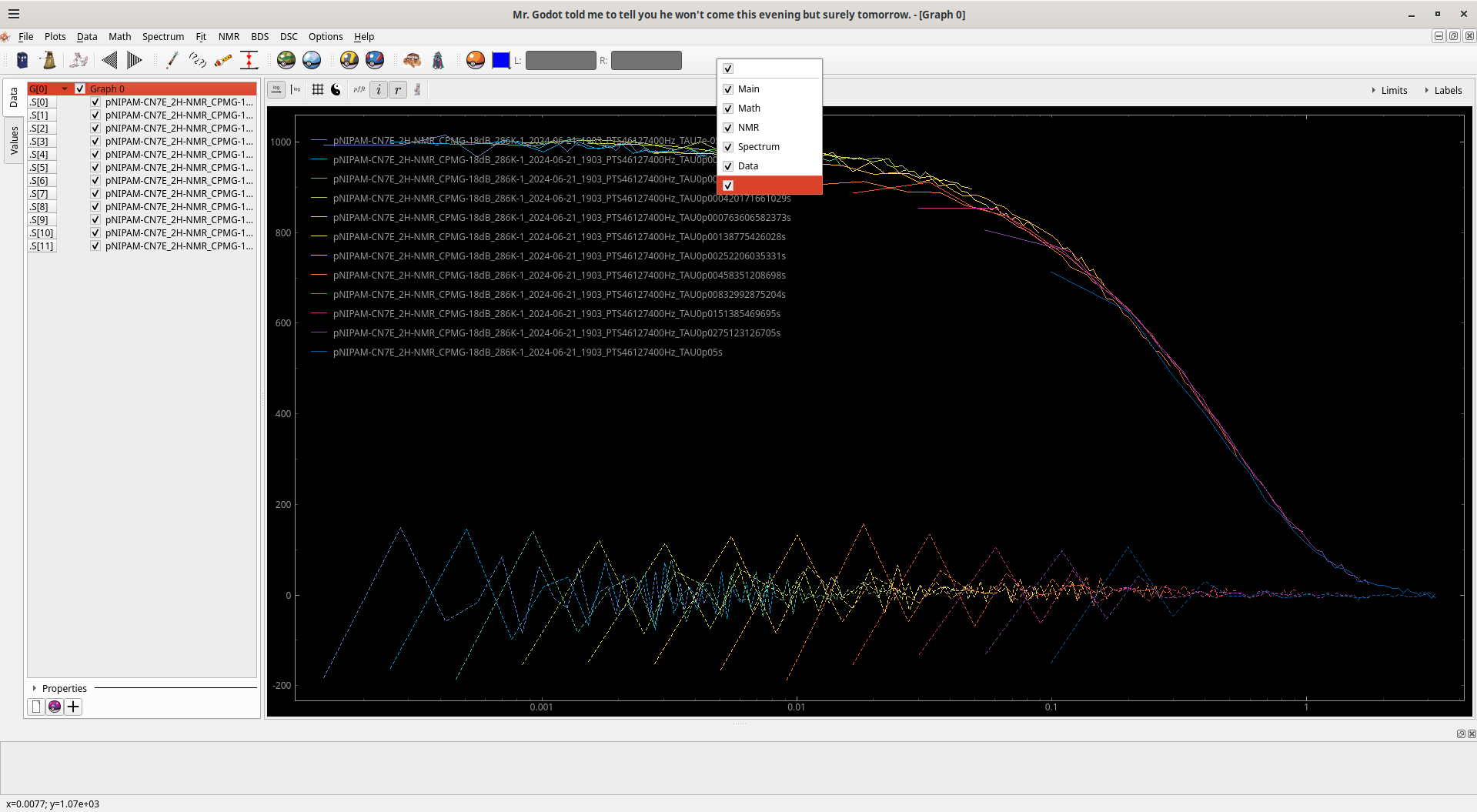Click the left-pointing triangle toolbar icon

pyautogui.click(x=109, y=60)
